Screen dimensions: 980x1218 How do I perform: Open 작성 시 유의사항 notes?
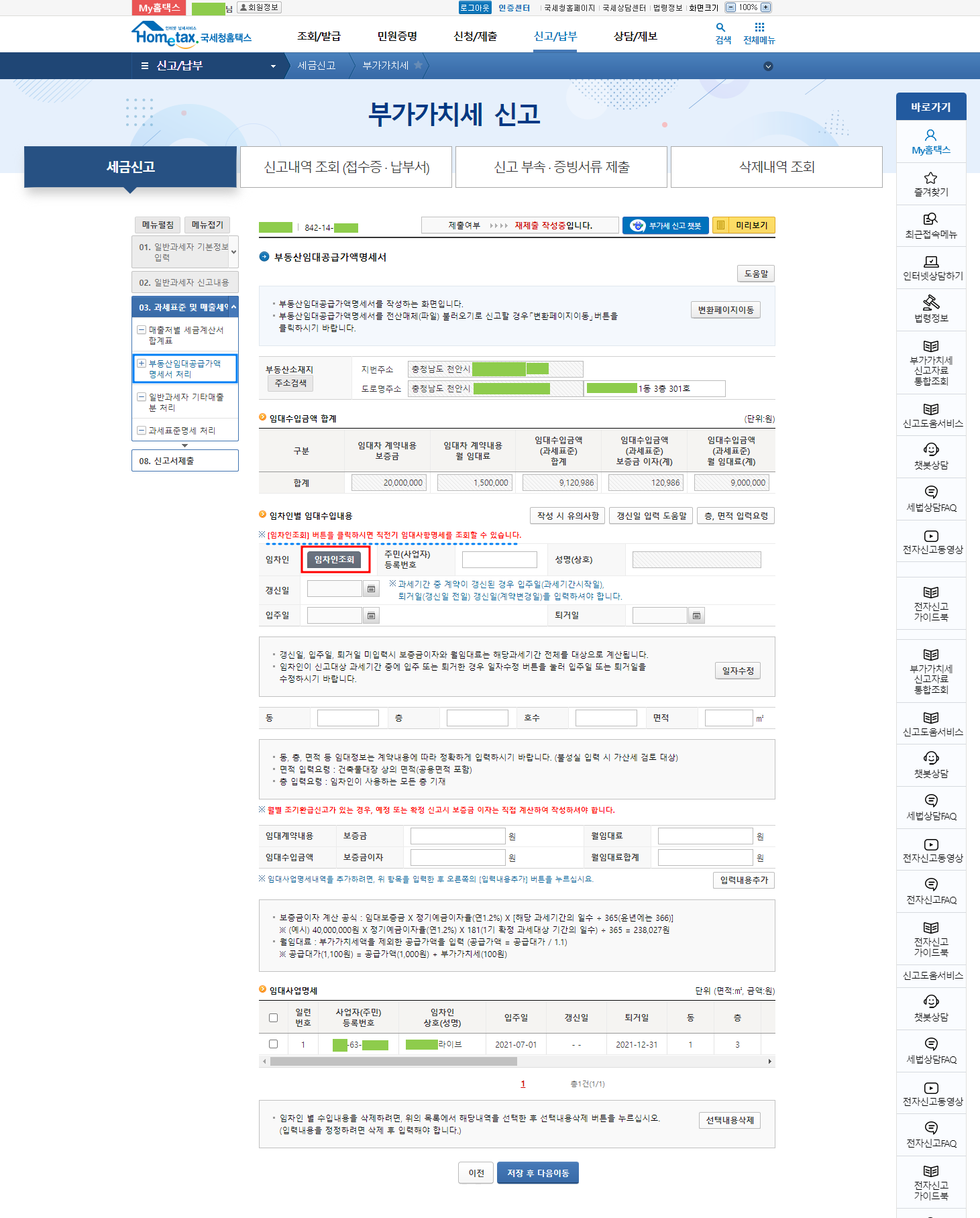tap(567, 516)
